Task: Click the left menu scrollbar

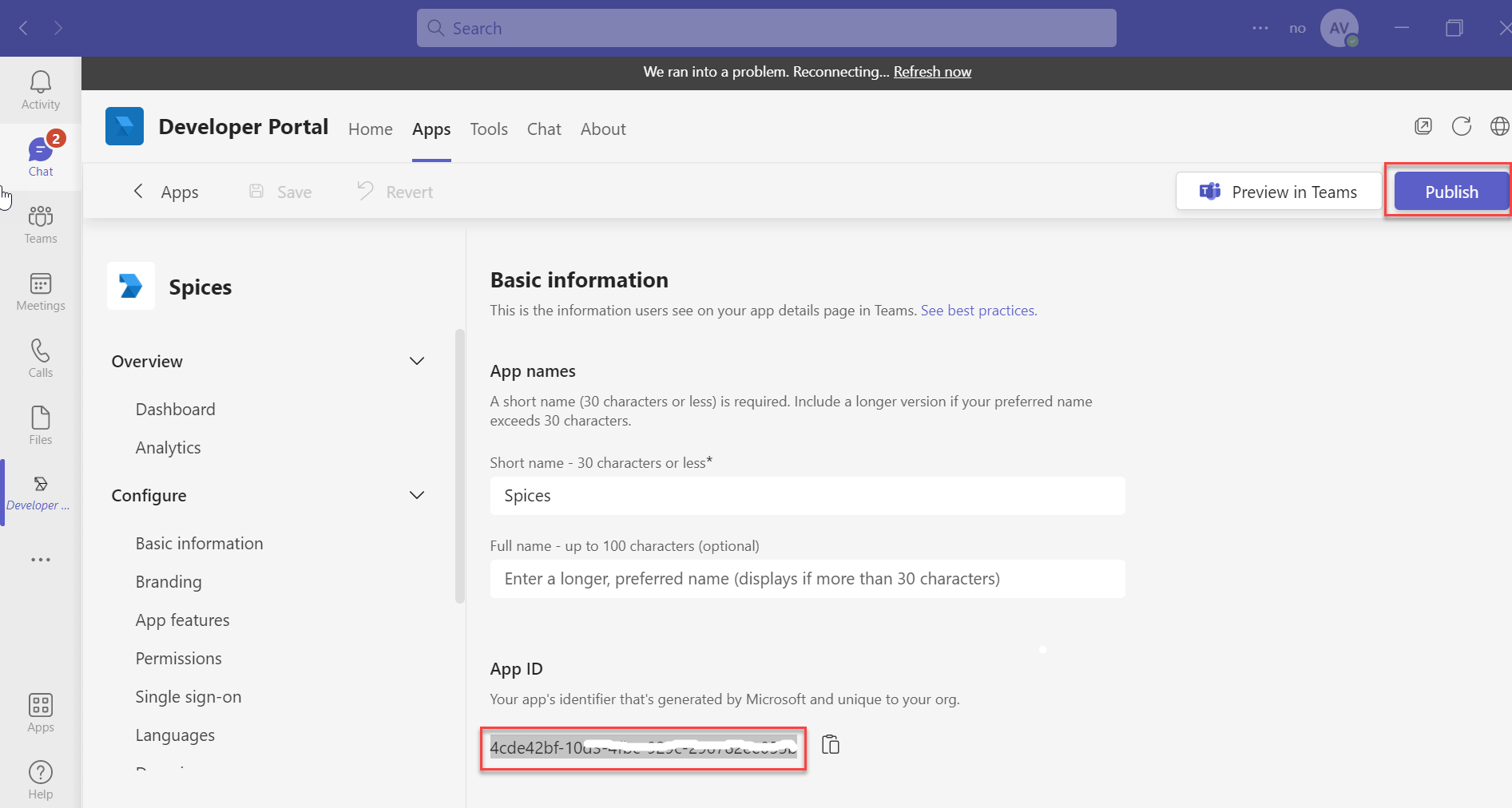Action: tap(460, 466)
